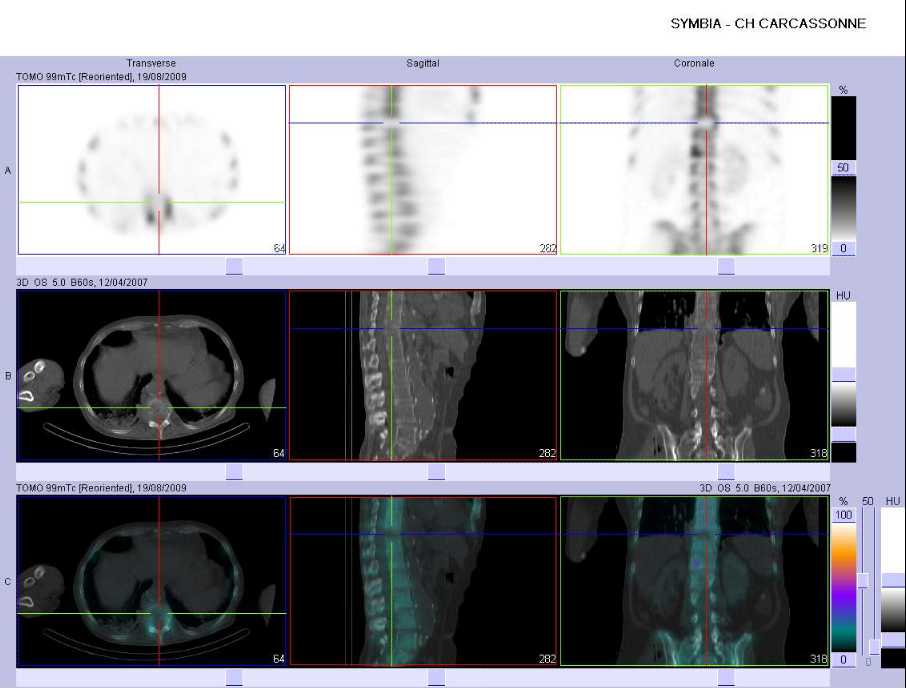This screenshot has width=906, height=688.
Task: Click the Sagittal column header
Action: click(x=423, y=63)
